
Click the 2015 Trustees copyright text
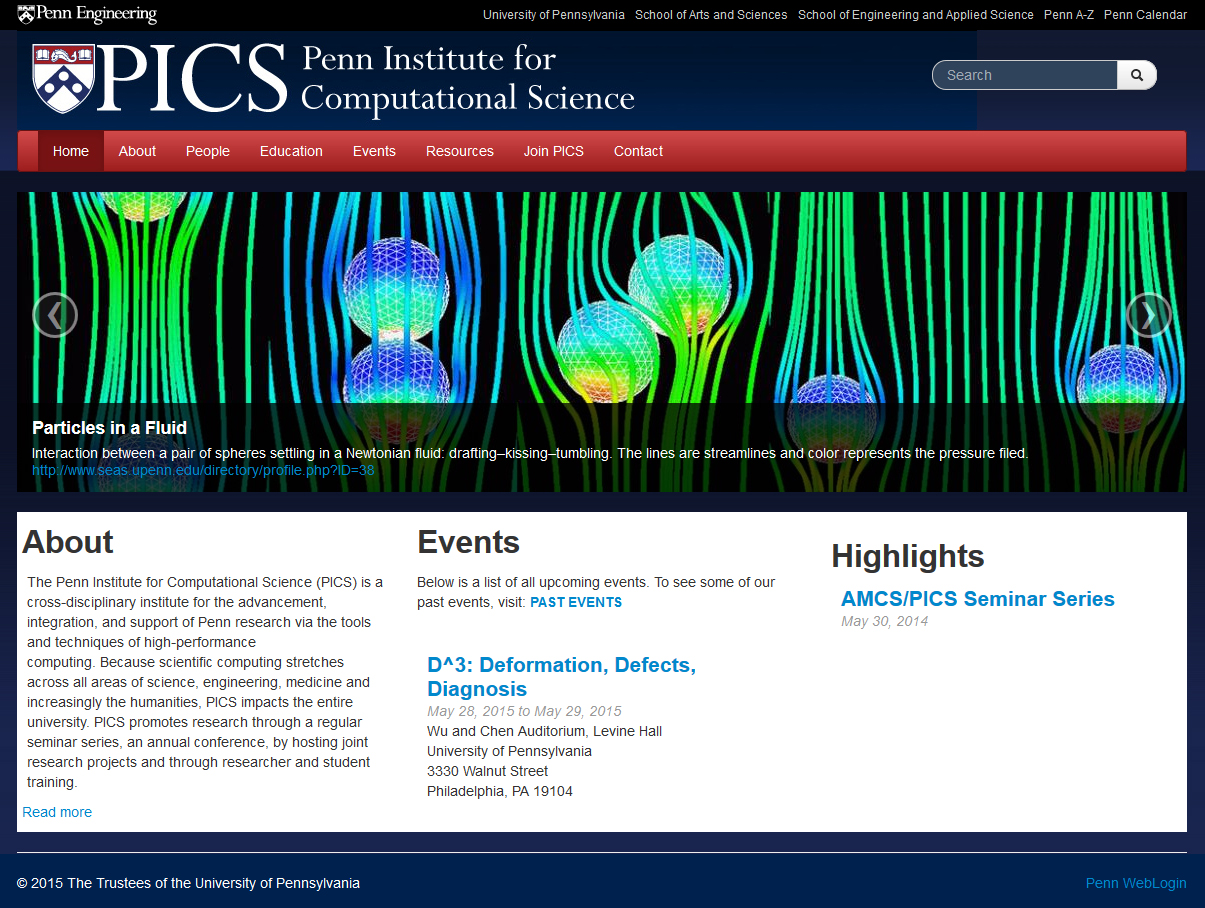(188, 883)
